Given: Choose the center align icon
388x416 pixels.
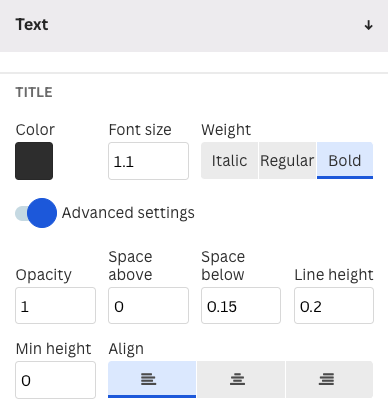Looking at the screenshot, I should pyautogui.click(x=241, y=380).
